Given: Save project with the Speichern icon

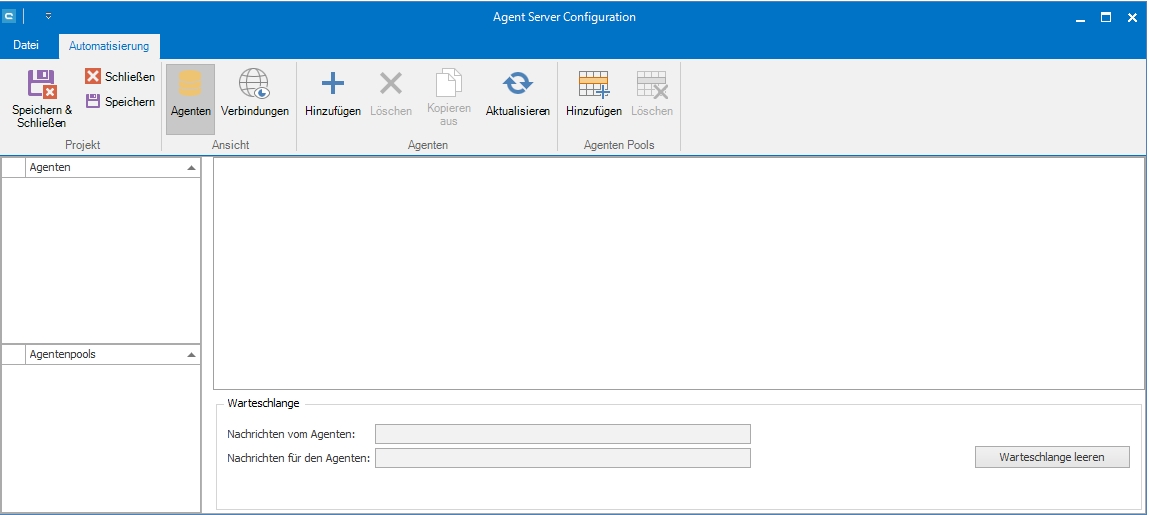Looking at the screenshot, I should (x=93, y=101).
